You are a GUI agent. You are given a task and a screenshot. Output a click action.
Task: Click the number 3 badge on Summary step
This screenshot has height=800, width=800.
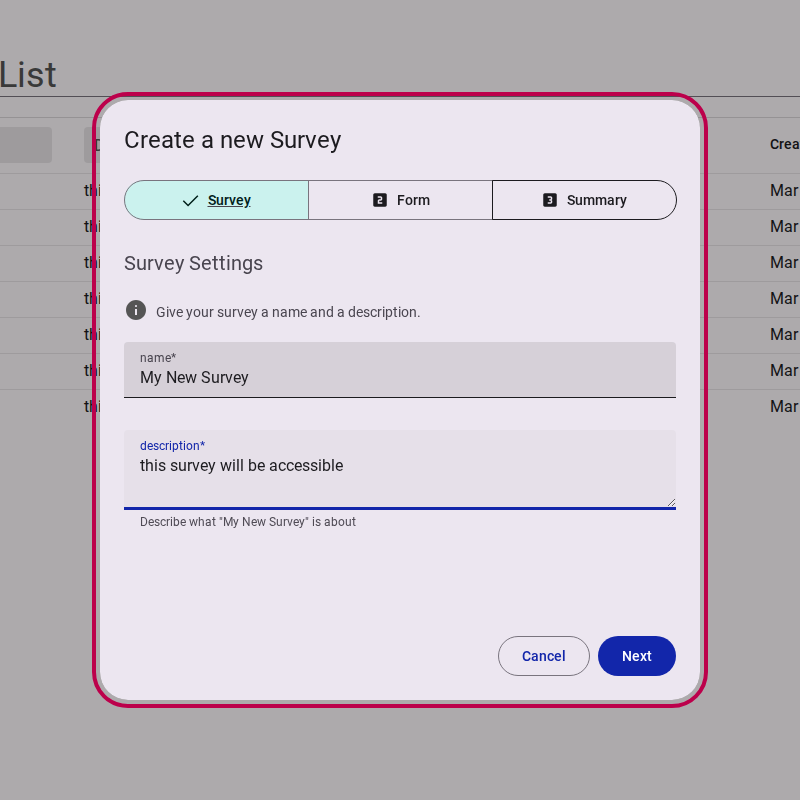[x=550, y=200]
